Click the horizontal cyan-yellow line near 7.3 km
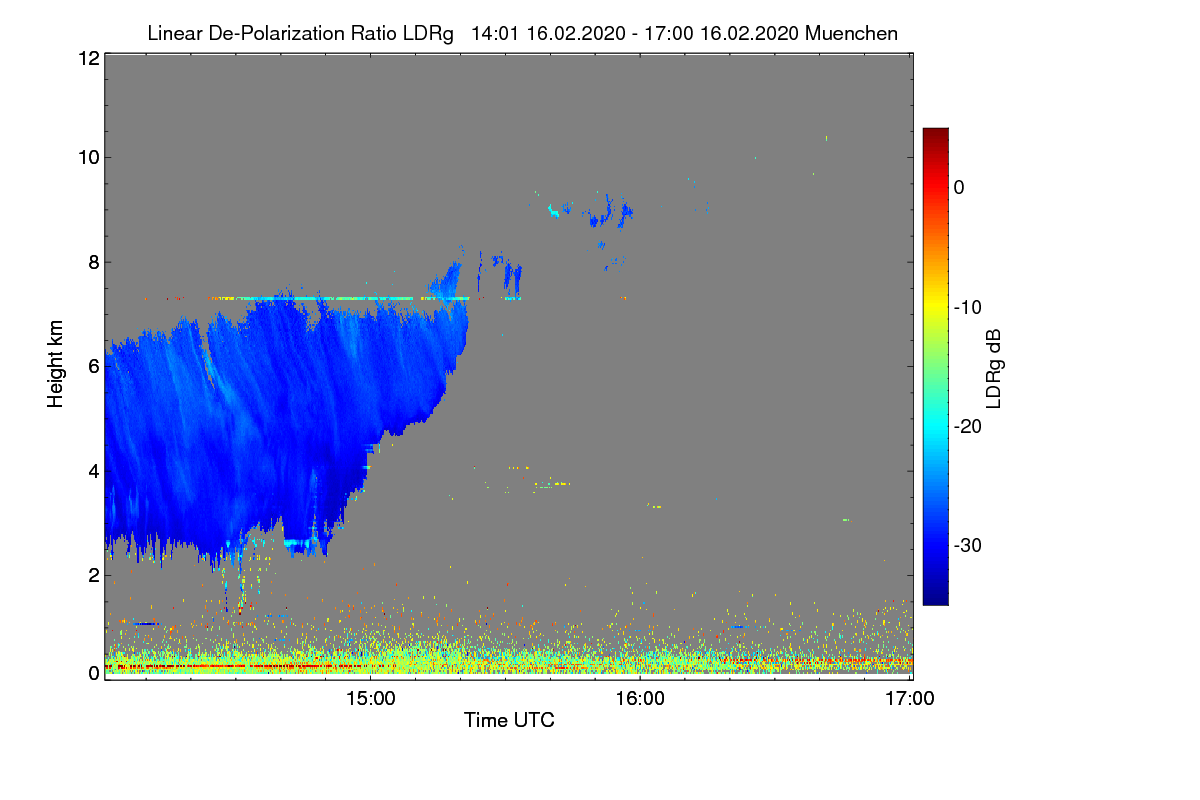This screenshot has width=1200, height=800. [x=340, y=298]
